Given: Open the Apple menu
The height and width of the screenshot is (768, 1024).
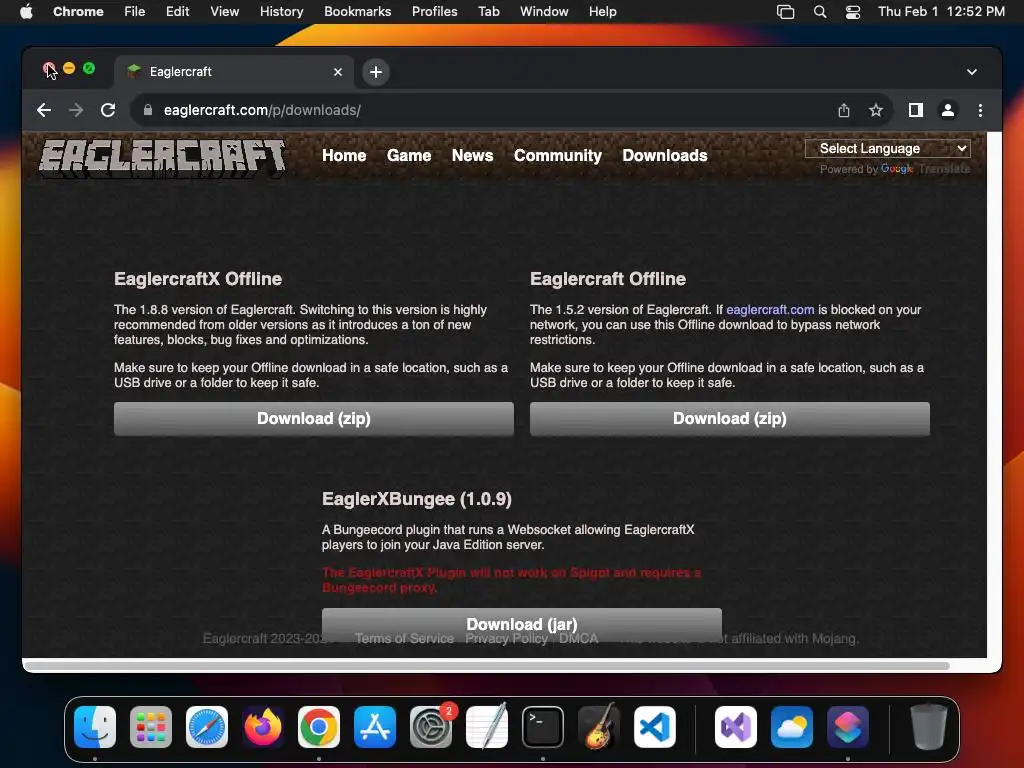Looking at the screenshot, I should click(x=26, y=12).
